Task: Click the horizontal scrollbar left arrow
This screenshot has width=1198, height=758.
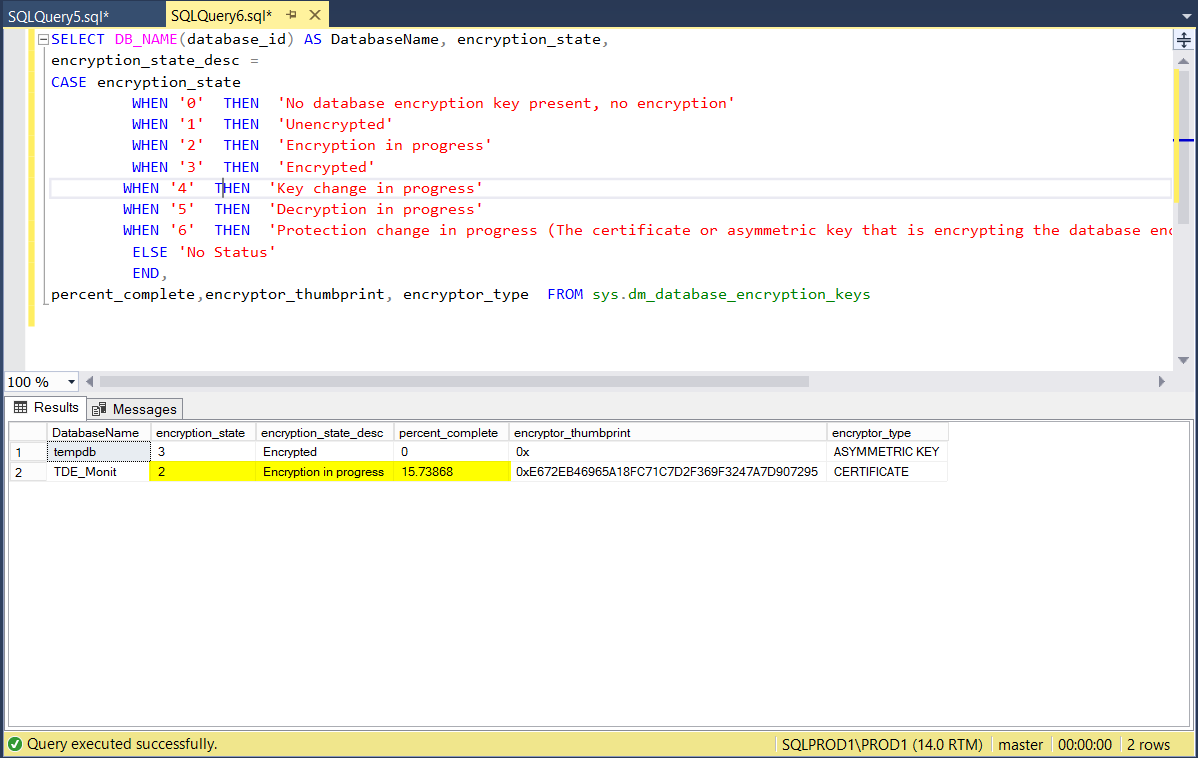Action: point(90,381)
